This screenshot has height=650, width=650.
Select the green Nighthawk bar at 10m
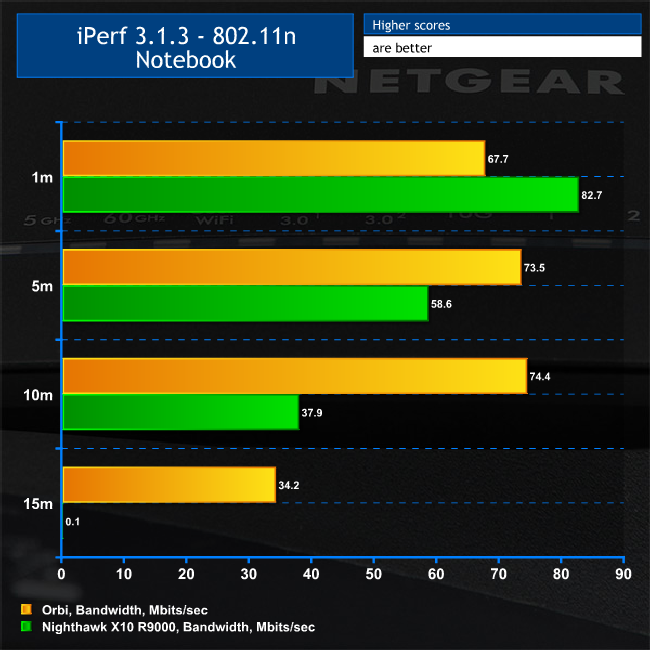coord(180,412)
